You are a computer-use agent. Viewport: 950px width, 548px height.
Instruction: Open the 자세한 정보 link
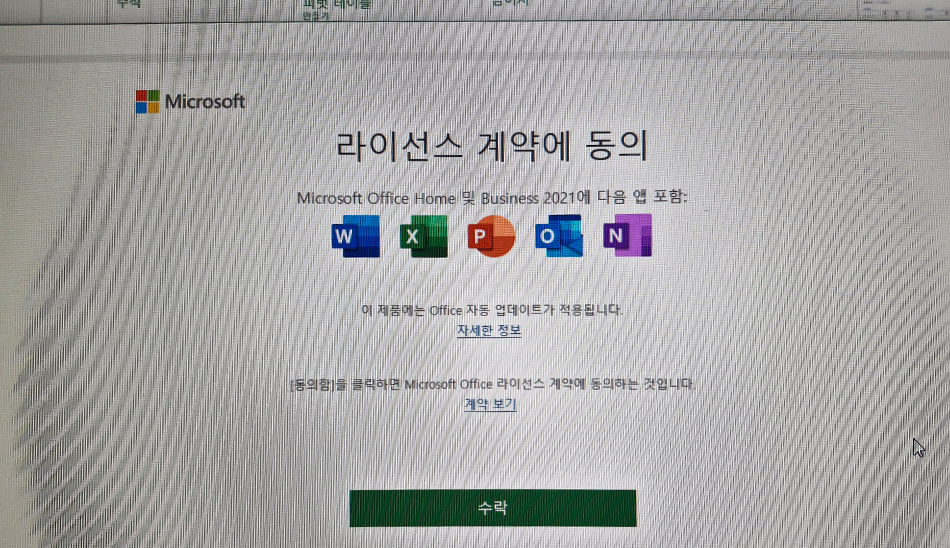pos(489,330)
